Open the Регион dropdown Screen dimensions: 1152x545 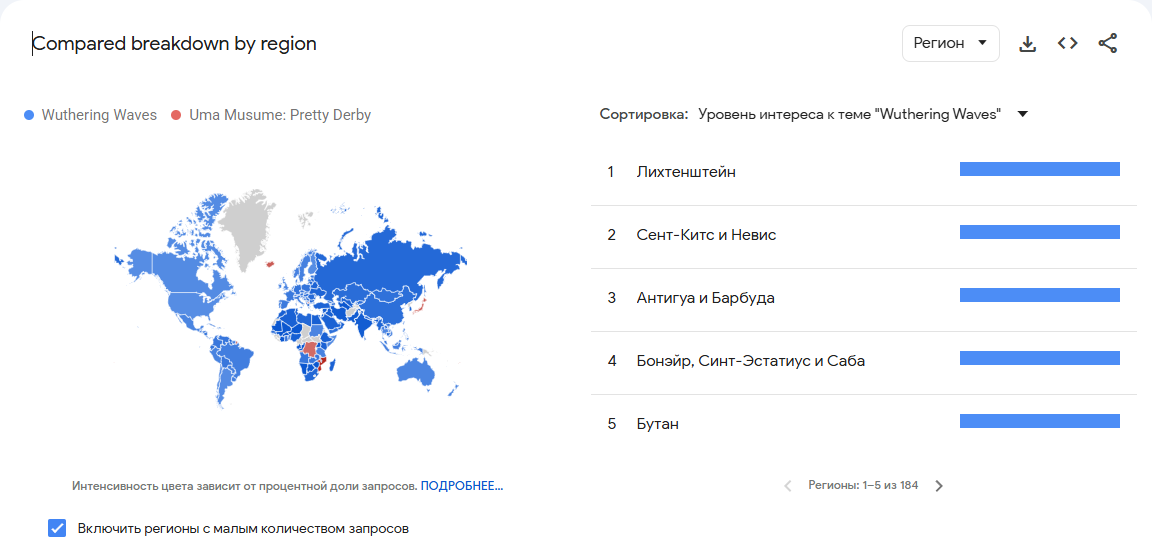coord(950,44)
